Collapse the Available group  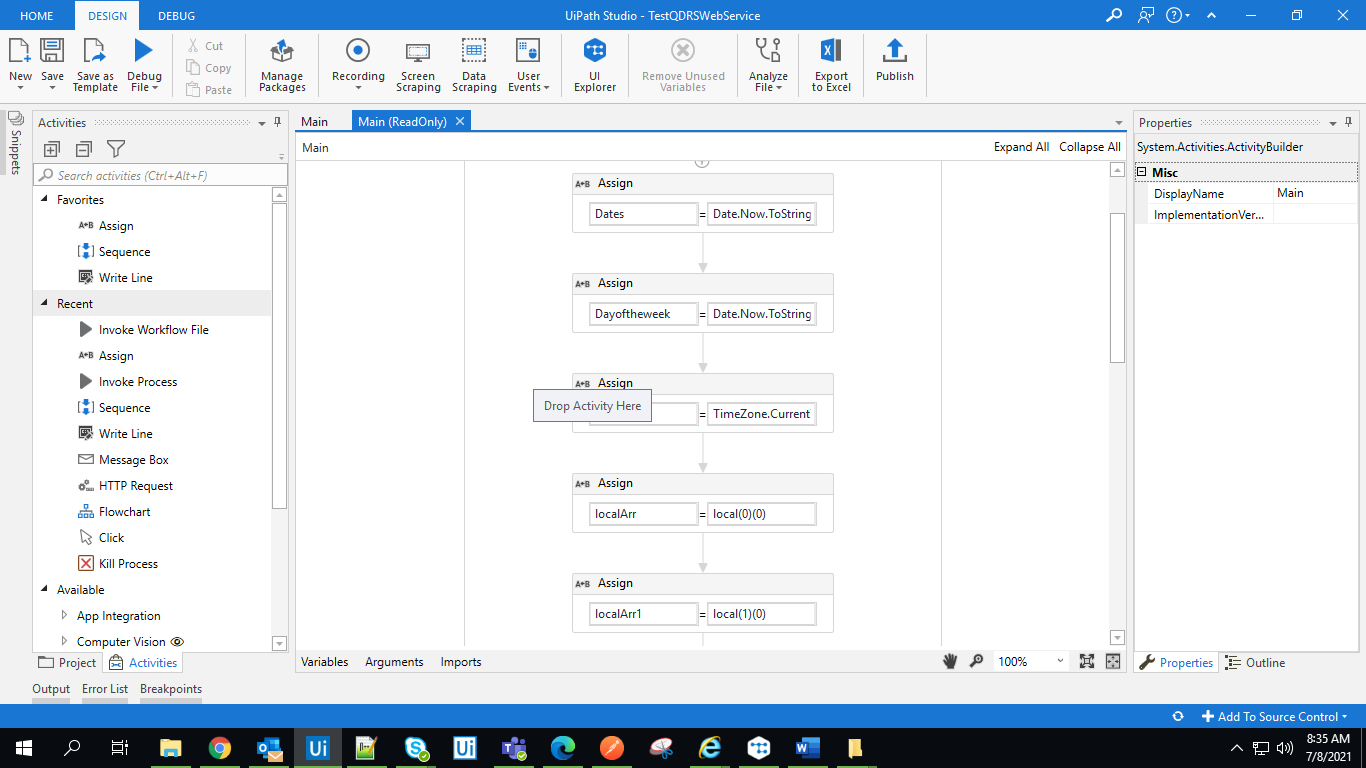click(x=44, y=589)
